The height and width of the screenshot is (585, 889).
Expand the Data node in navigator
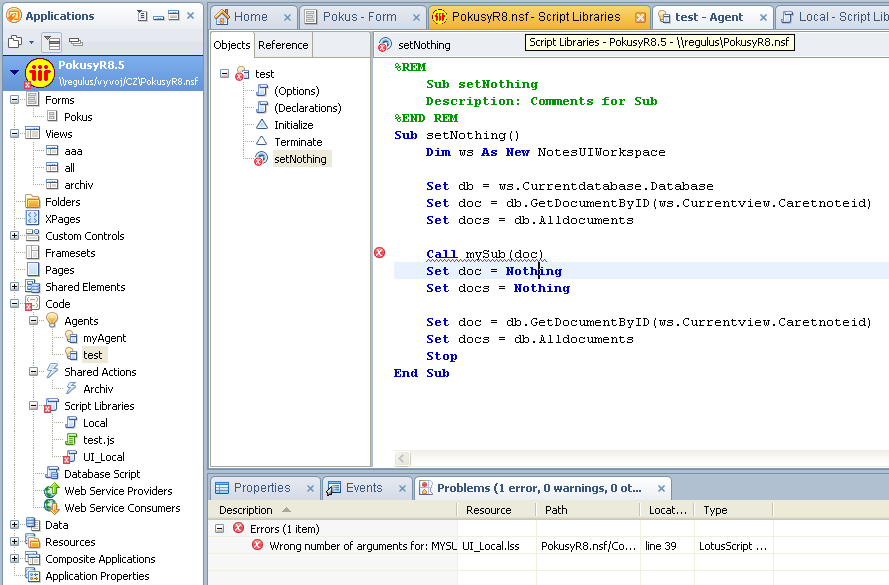pyautogui.click(x=15, y=525)
